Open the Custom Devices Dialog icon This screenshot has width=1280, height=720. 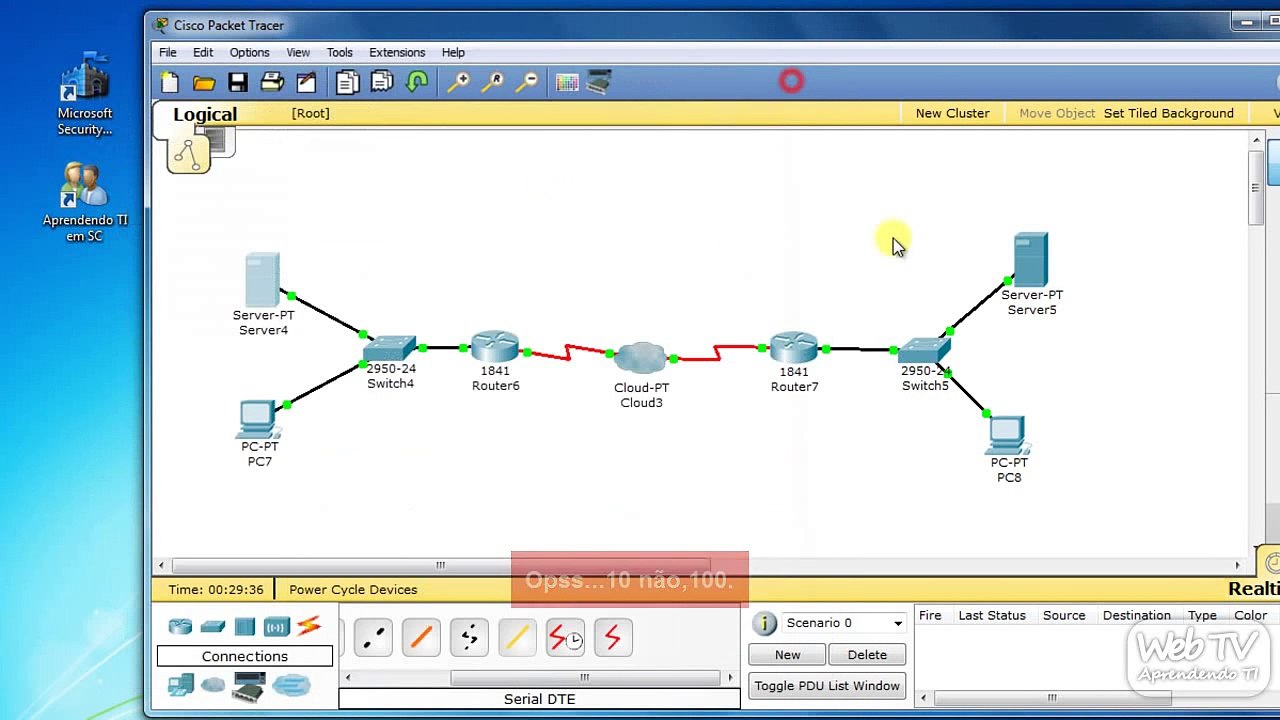(599, 83)
